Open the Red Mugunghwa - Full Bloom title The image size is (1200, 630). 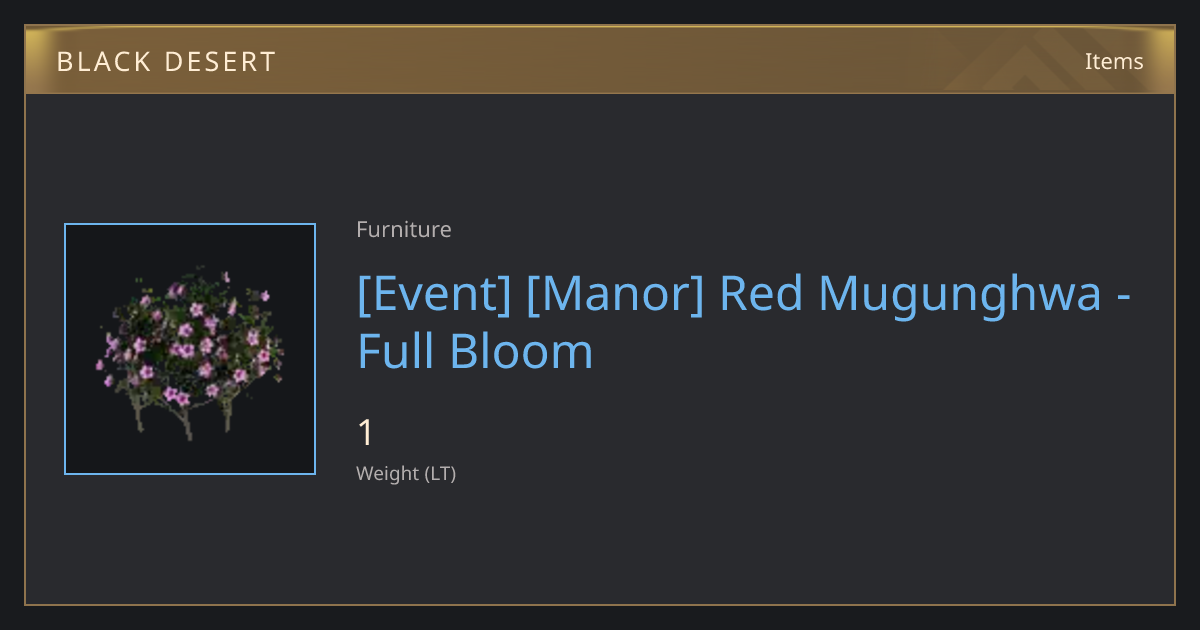pyautogui.click(x=745, y=322)
